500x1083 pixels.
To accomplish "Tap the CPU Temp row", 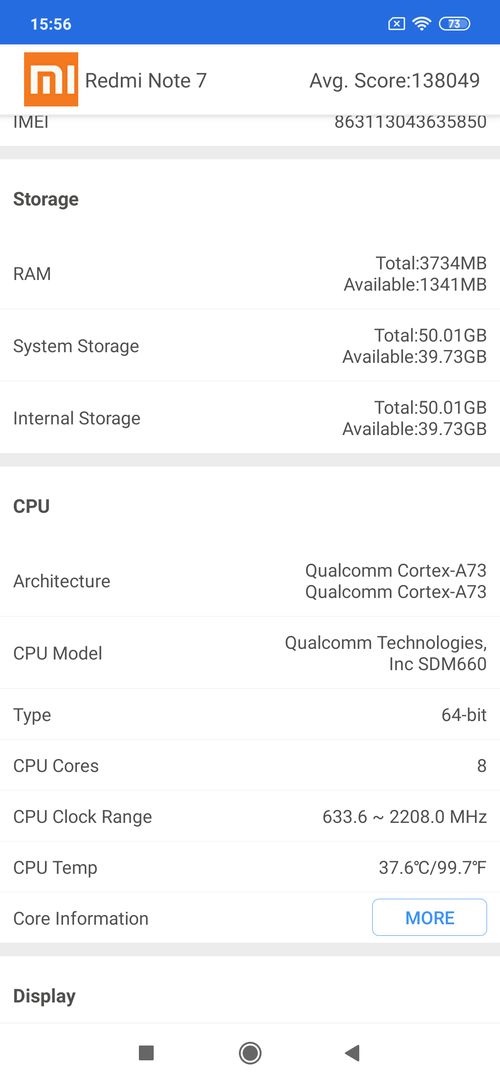I will (x=250, y=868).
